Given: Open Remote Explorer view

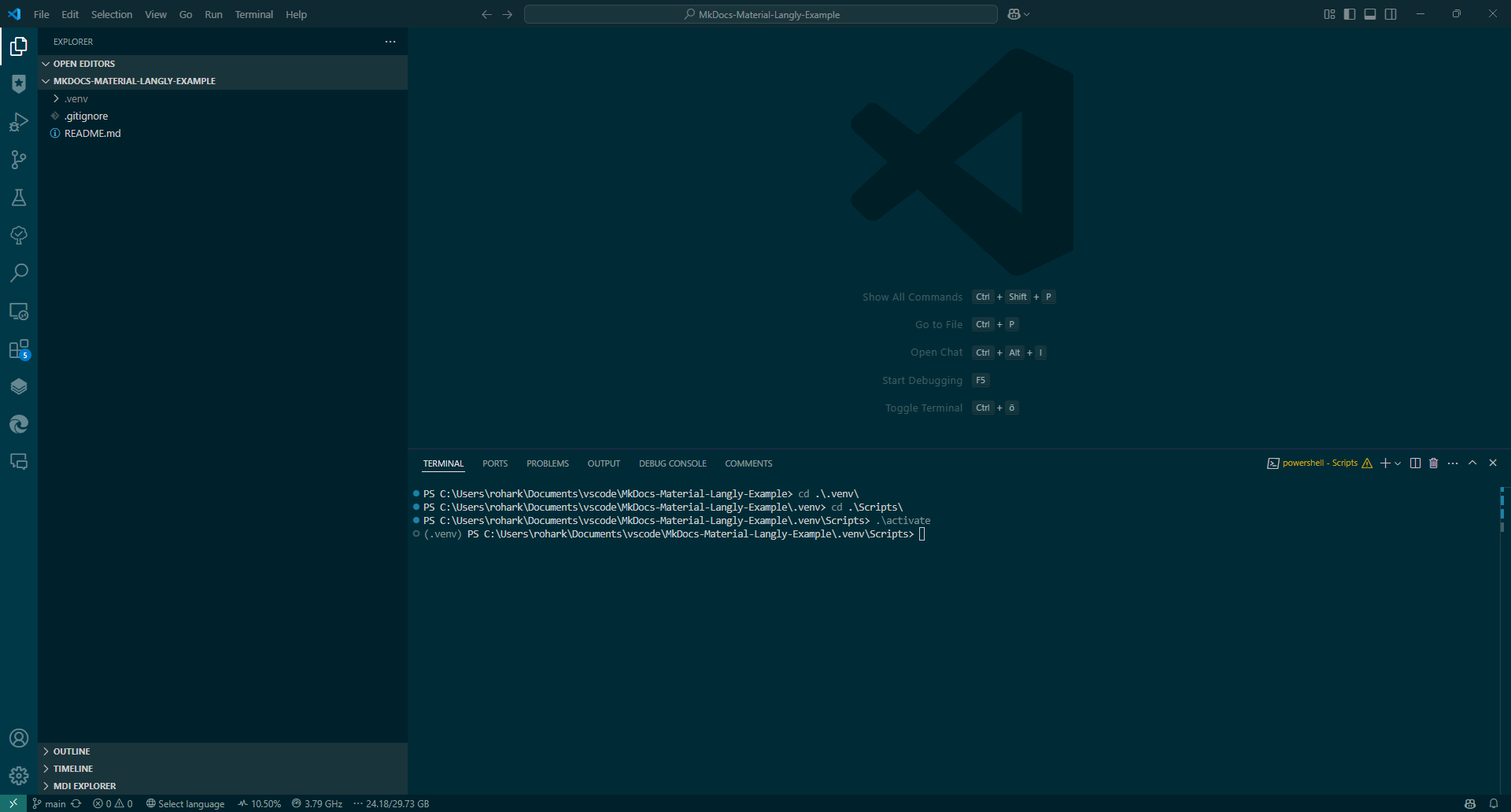Looking at the screenshot, I should [x=19, y=311].
